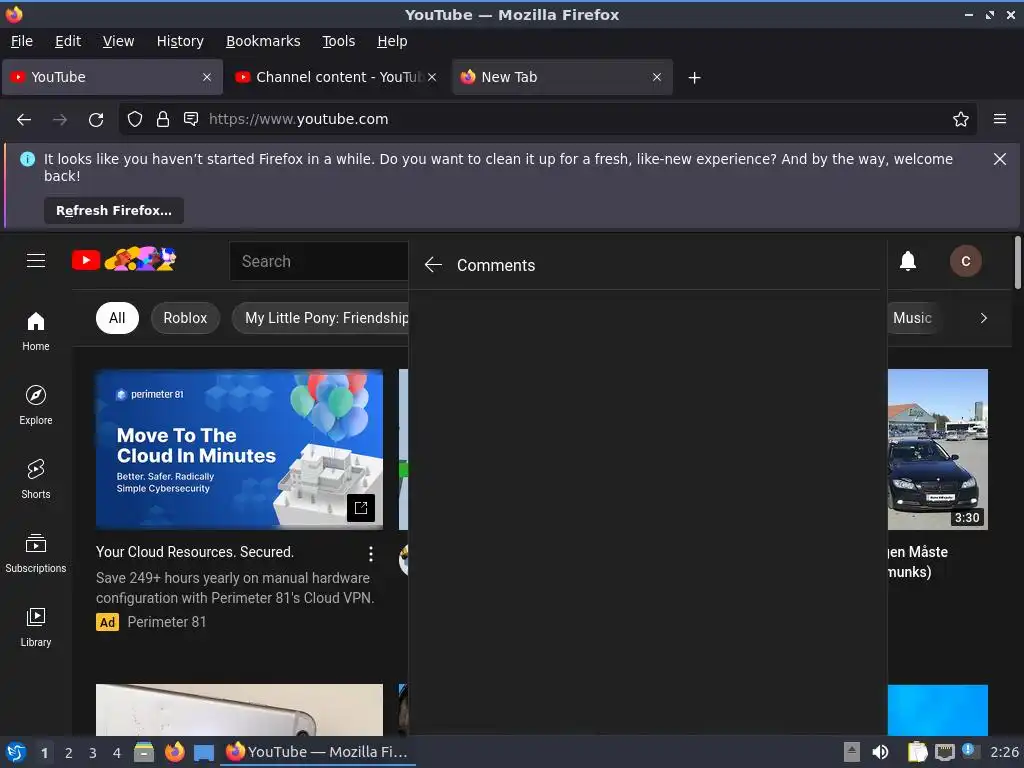This screenshot has width=1024, height=768.
Task: Click the page vertical scrollbar
Action: 1017,261
